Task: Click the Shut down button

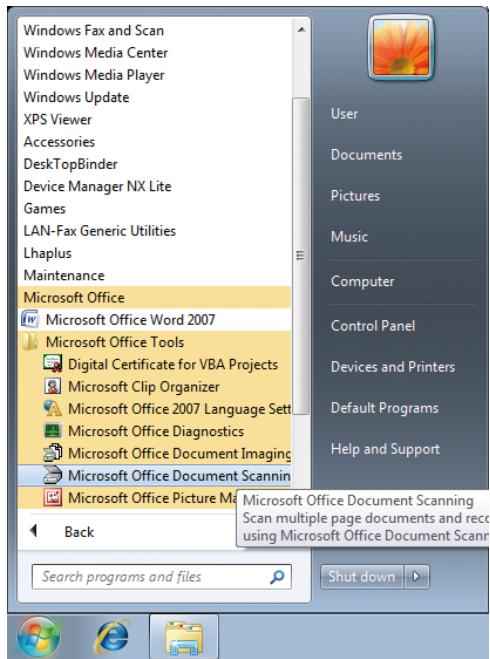Action: (362, 576)
